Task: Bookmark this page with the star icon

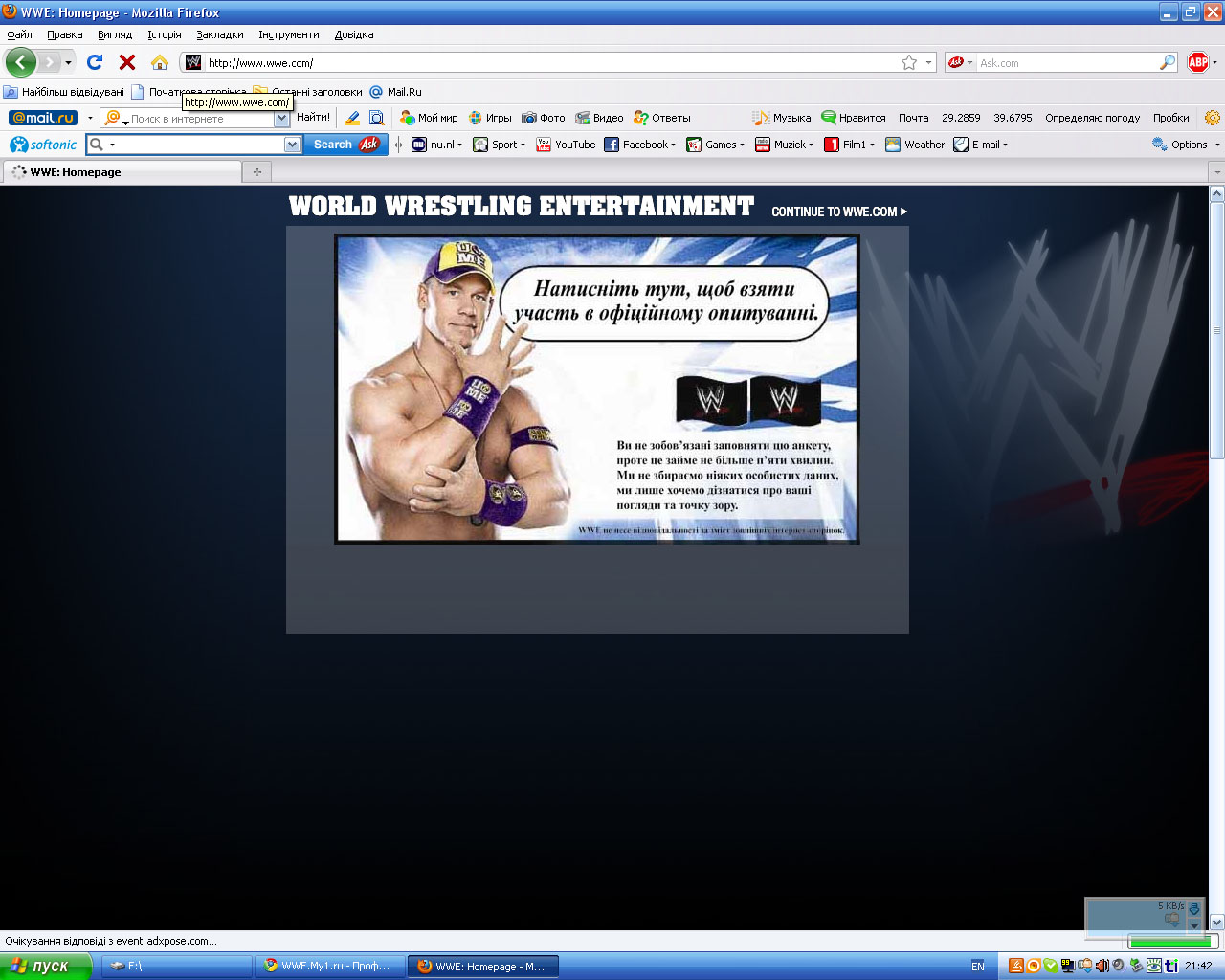Action: 909,62
